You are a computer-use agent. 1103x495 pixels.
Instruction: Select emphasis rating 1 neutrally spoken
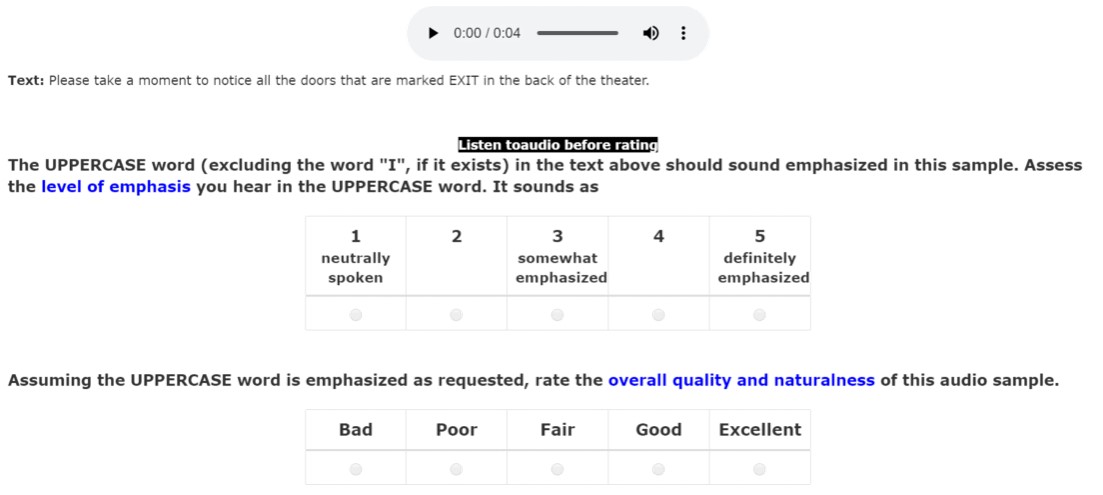tap(356, 314)
